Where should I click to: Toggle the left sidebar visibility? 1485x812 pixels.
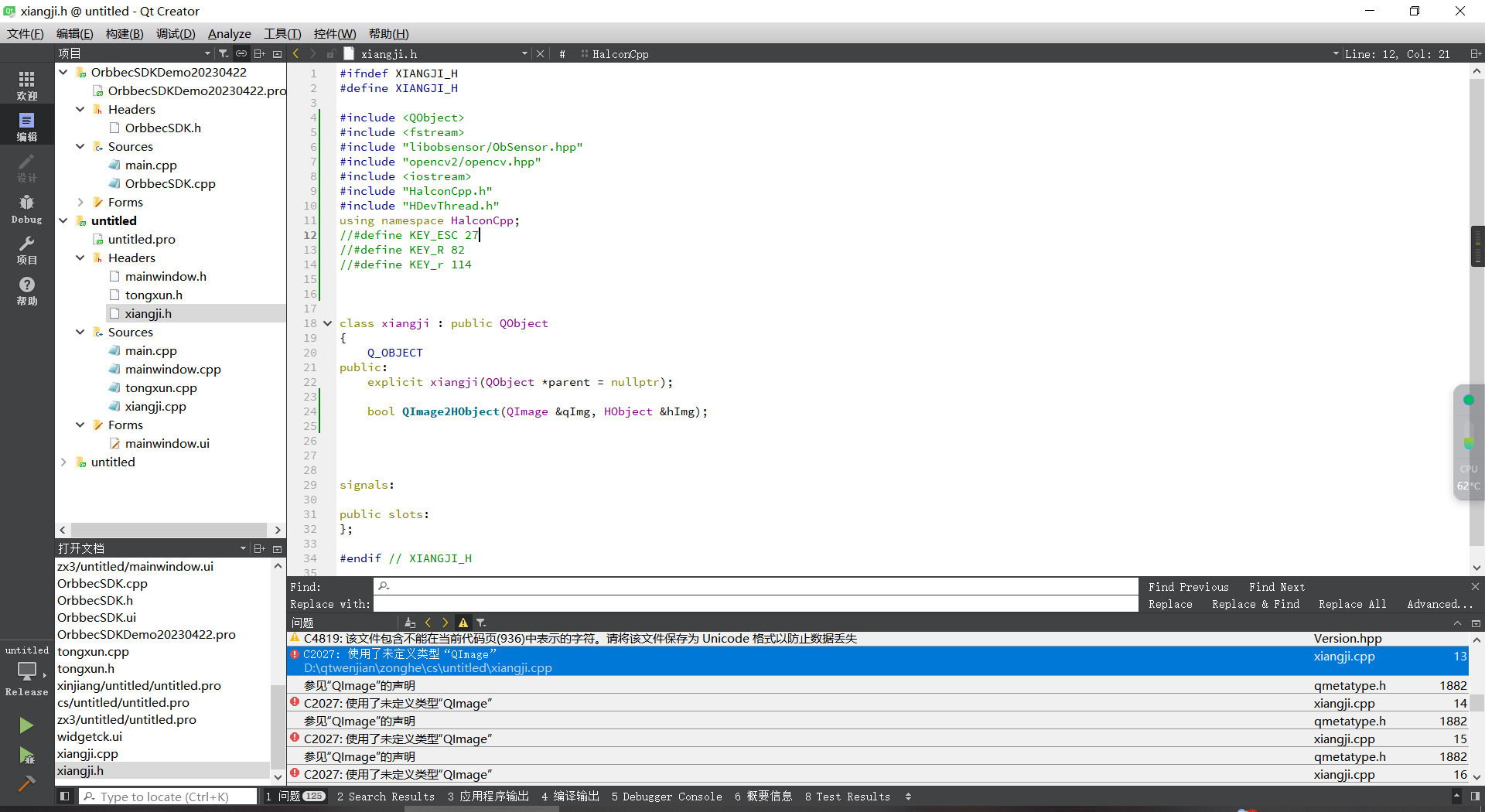coord(65,796)
